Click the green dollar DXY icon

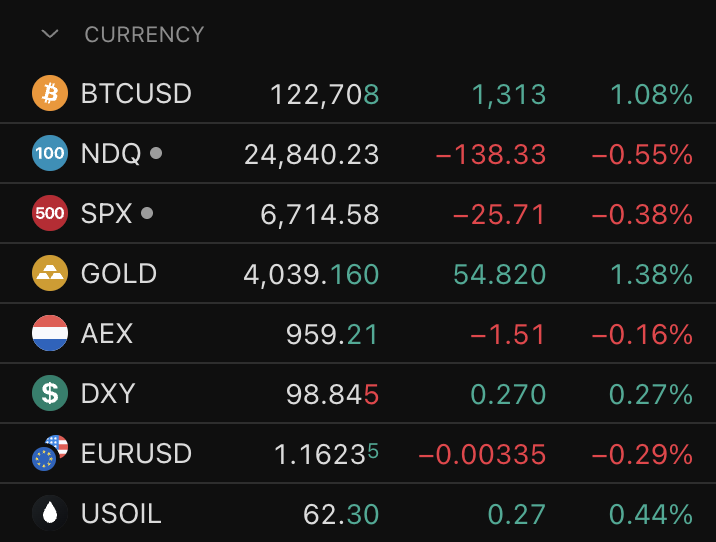click(49, 394)
